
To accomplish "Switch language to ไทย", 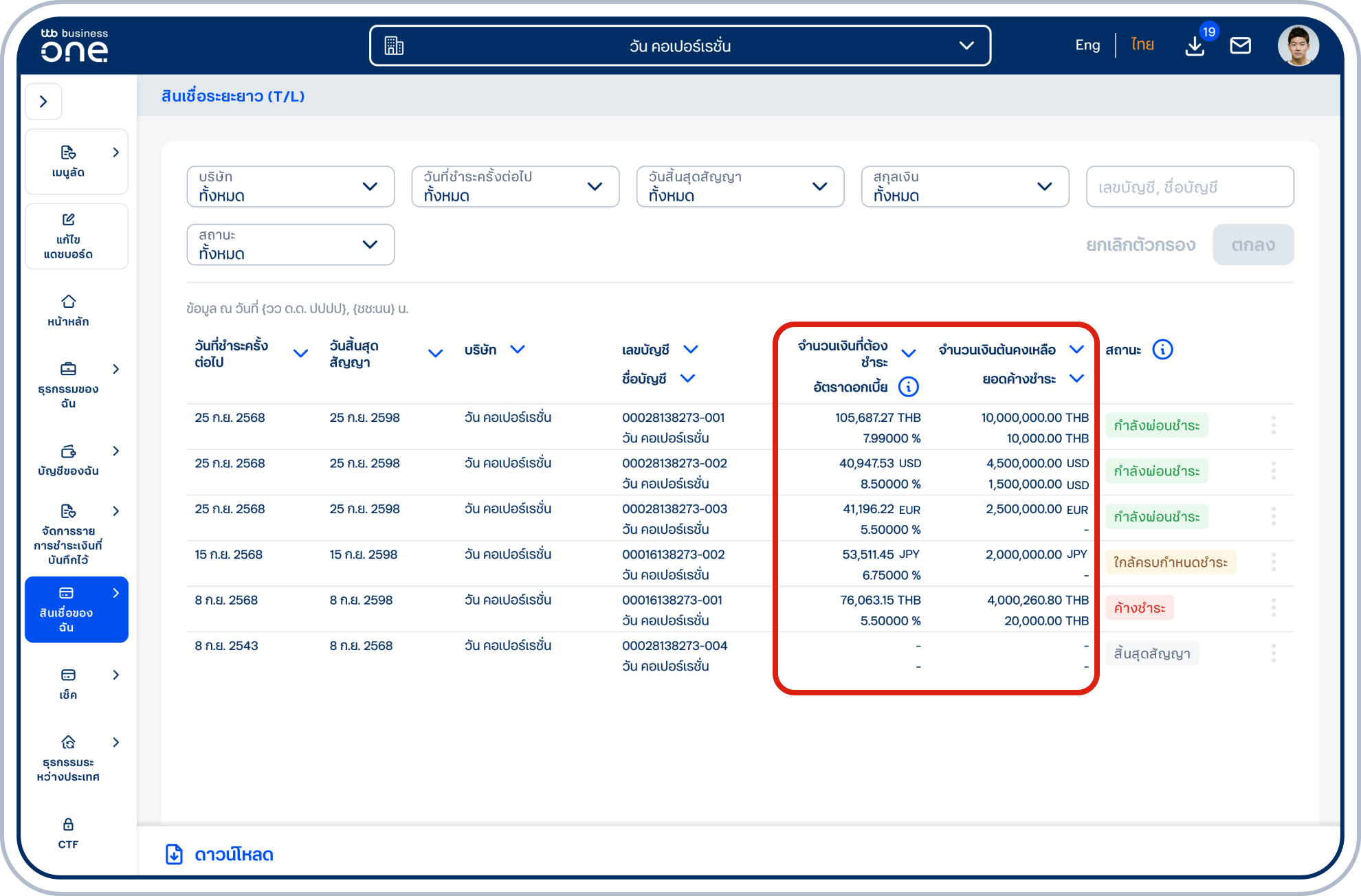I will [1142, 45].
